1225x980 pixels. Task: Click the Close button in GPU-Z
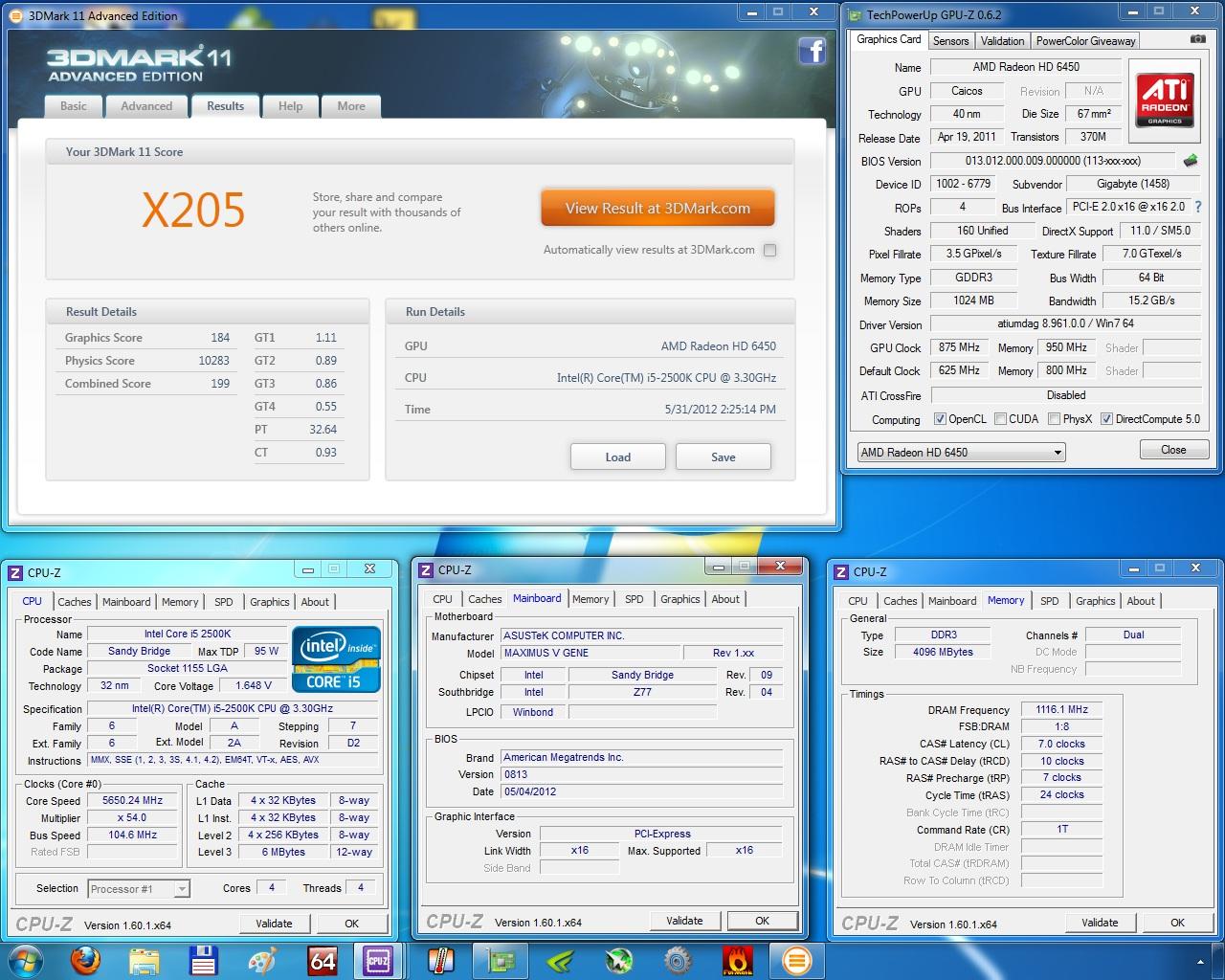[x=1173, y=450]
